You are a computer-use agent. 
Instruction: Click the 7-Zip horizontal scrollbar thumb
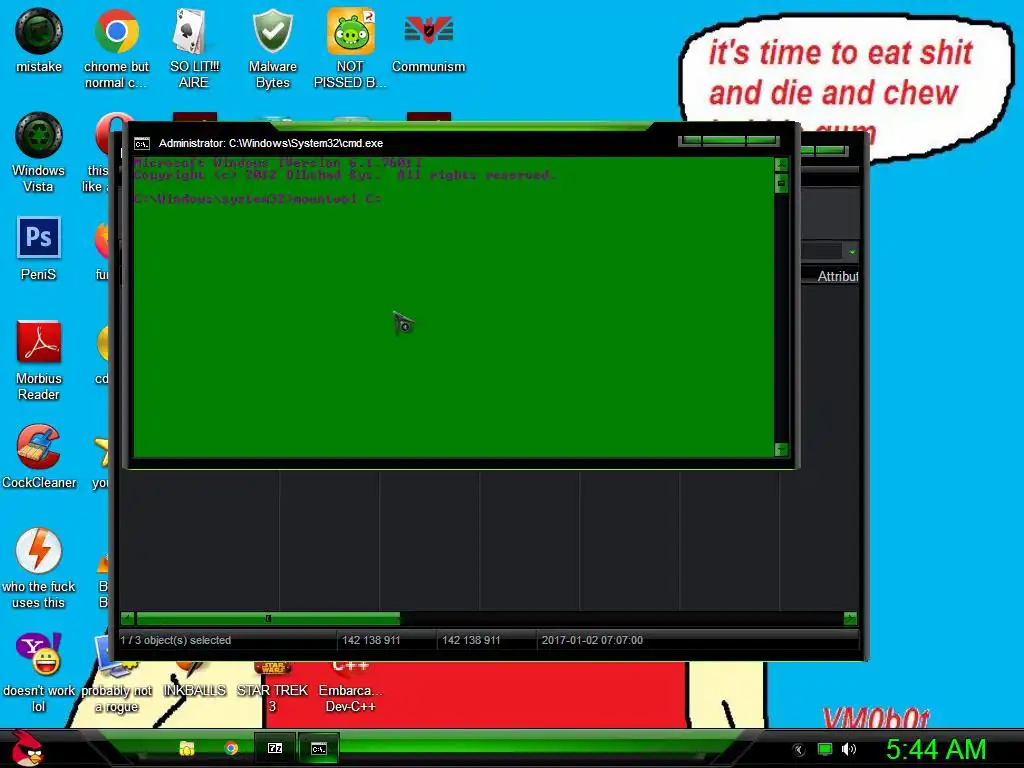268,618
